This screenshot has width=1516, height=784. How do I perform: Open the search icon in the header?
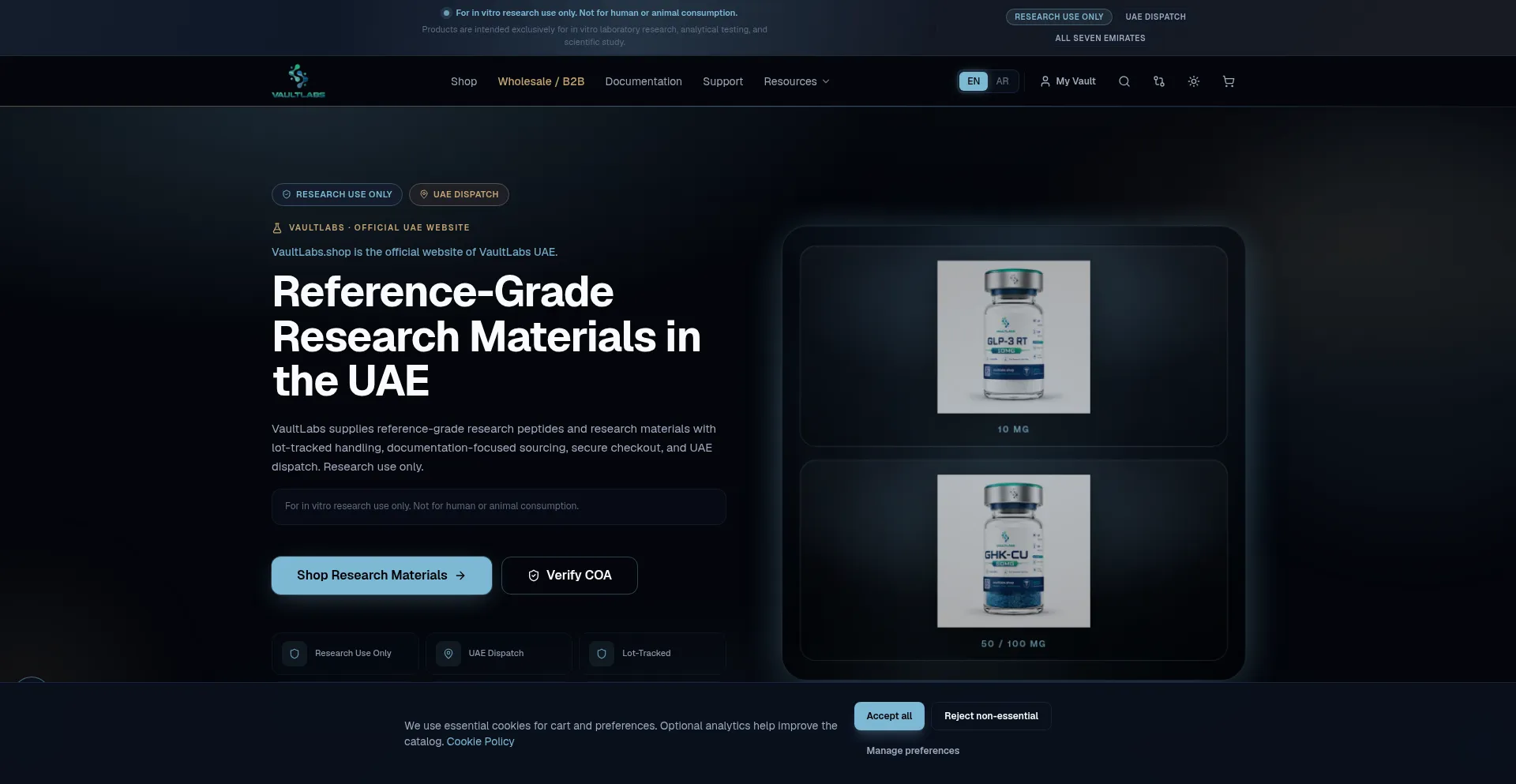tap(1124, 81)
